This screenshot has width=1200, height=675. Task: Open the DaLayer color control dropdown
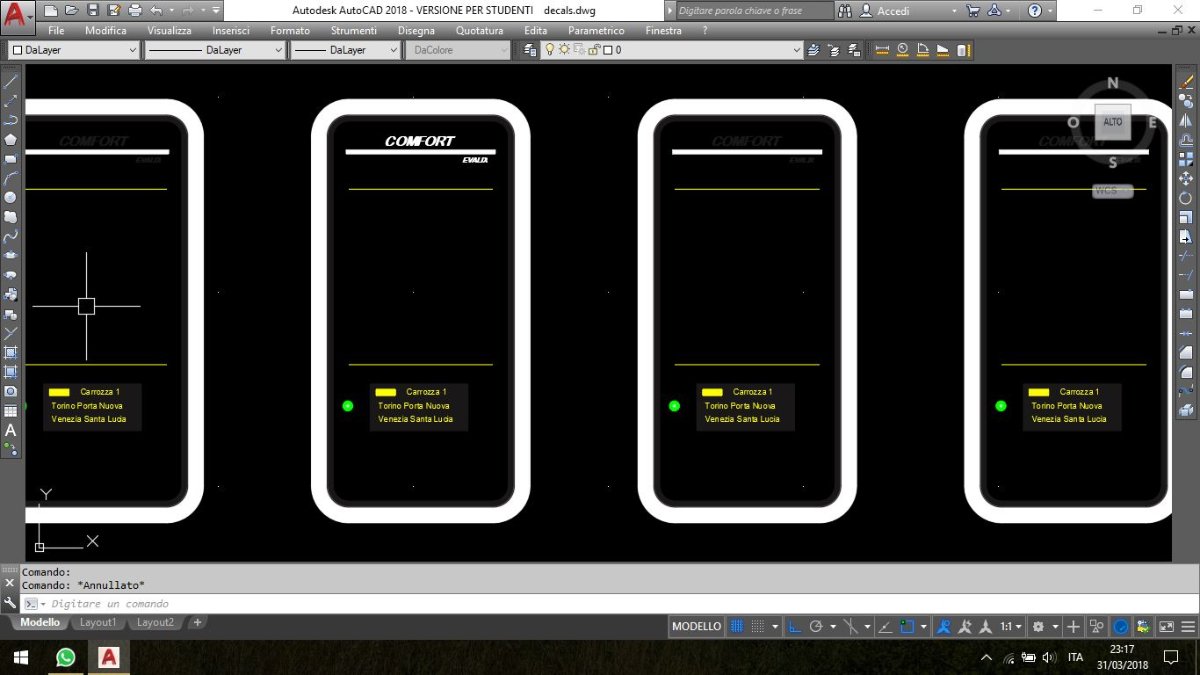75,50
